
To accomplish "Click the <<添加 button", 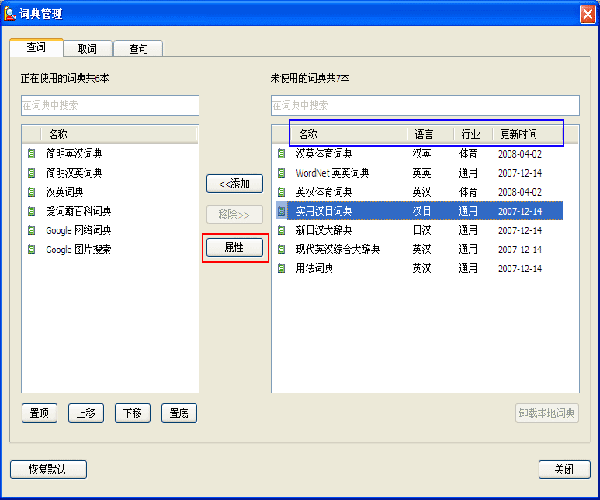I will click(x=234, y=184).
